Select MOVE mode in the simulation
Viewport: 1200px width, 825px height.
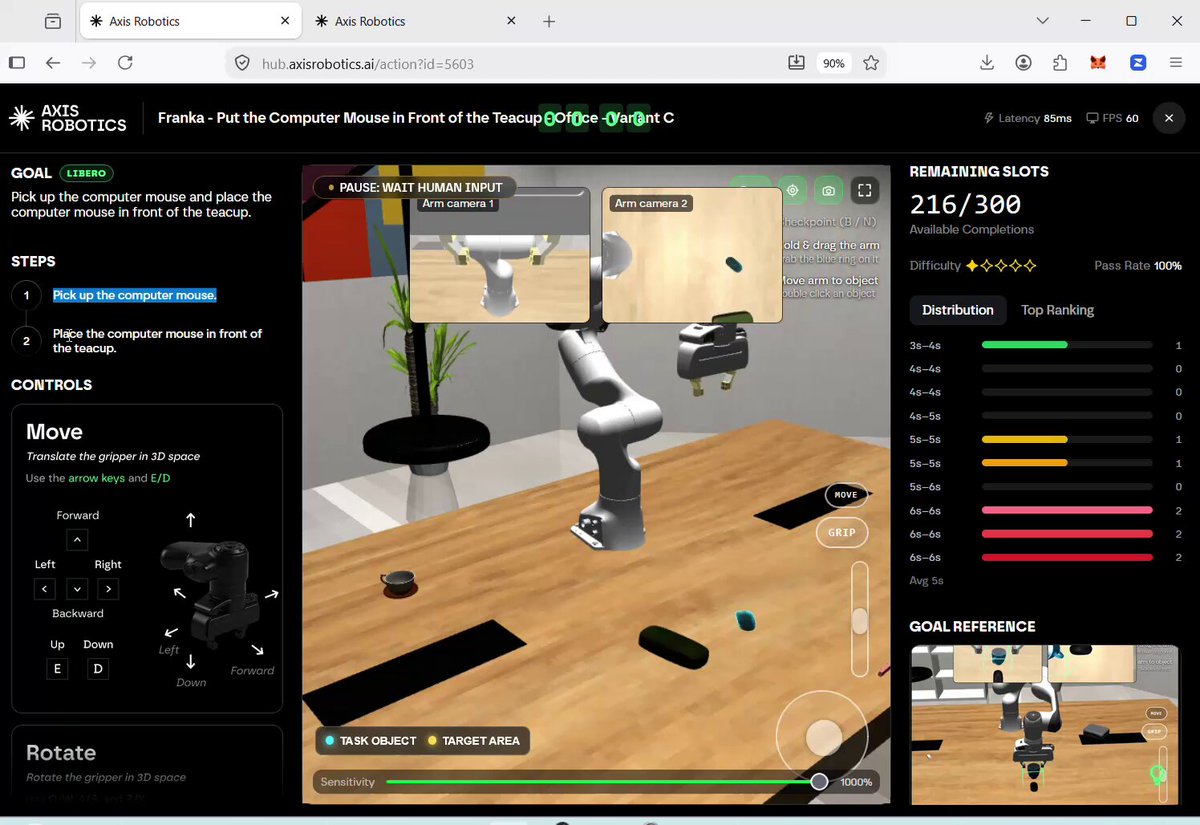pos(846,495)
